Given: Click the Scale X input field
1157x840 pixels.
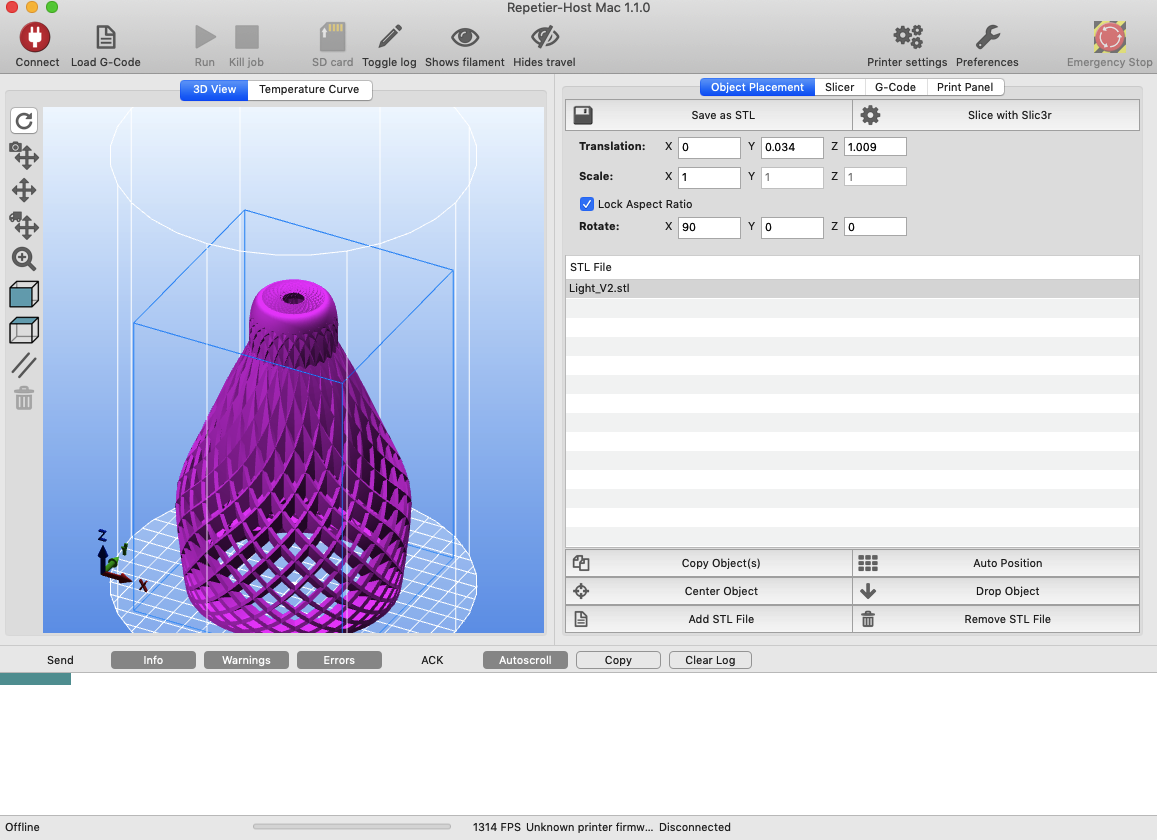Looking at the screenshot, I should tap(709, 177).
